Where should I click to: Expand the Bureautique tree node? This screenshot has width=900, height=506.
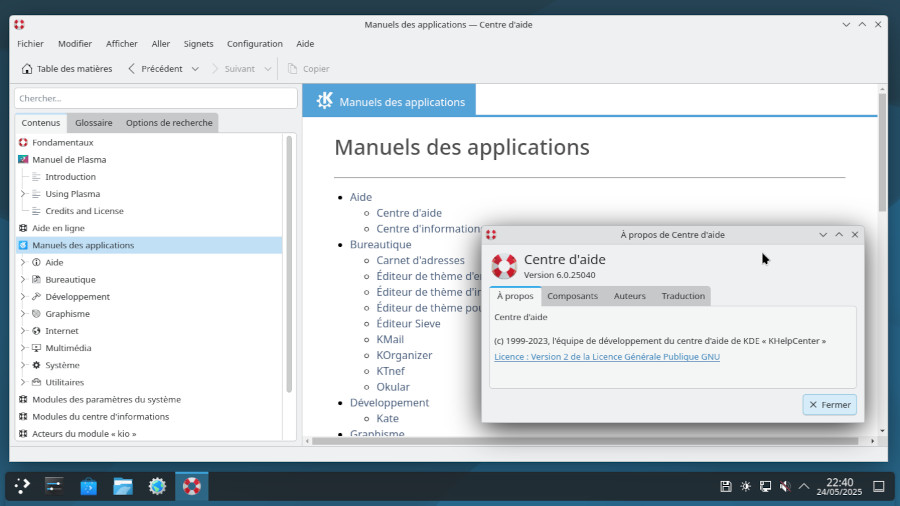(x=23, y=279)
